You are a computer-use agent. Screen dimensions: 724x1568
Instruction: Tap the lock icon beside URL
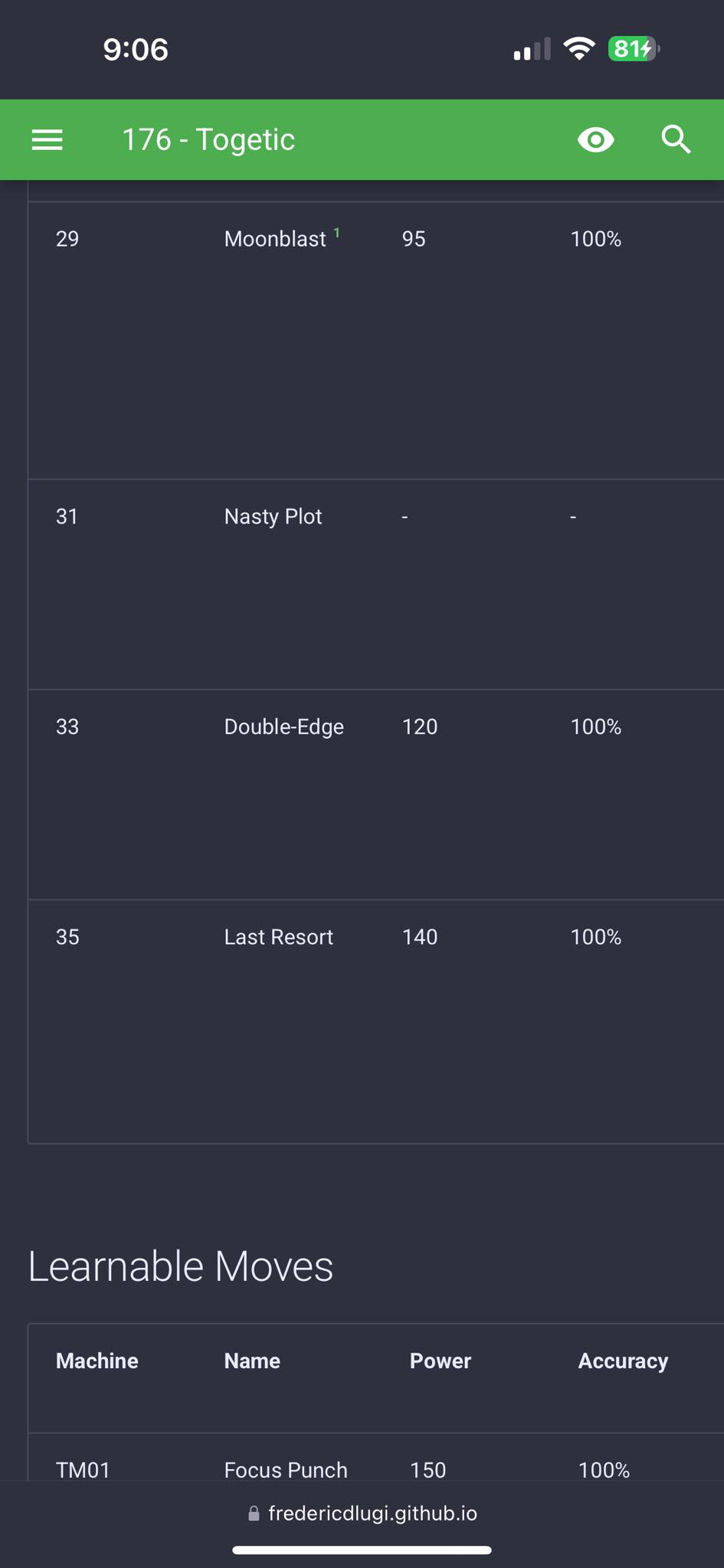click(x=254, y=1514)
